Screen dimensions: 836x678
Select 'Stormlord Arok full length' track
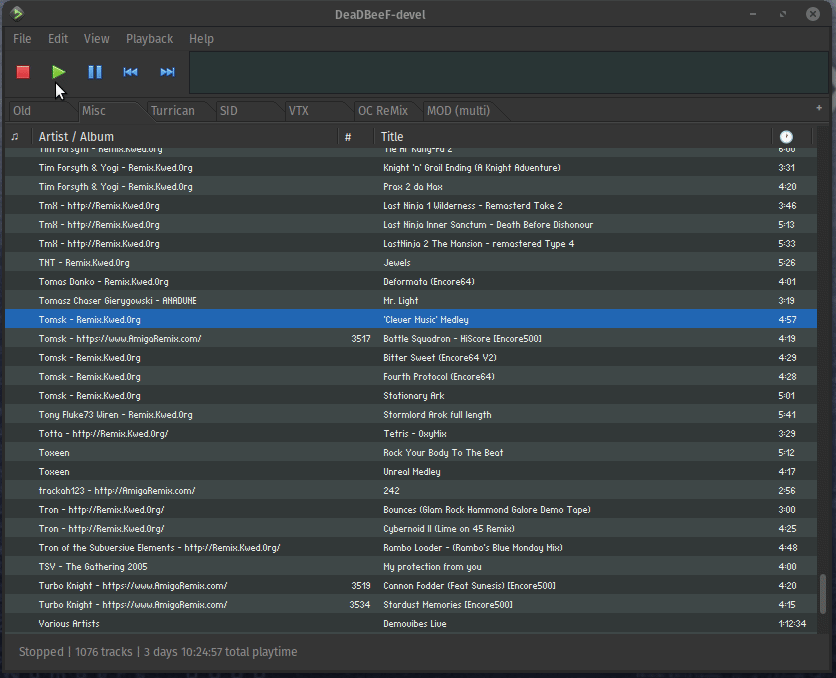coord(411,415)
